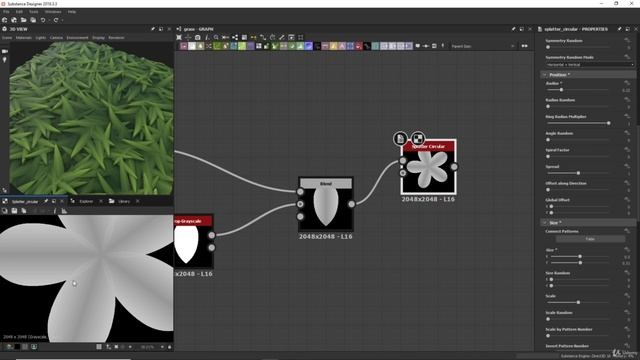Click the info icon in 2D view toolbar

coord(55,211)
